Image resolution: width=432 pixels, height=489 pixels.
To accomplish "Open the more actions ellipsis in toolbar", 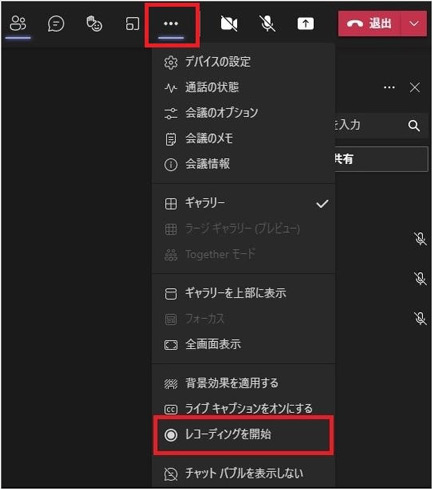I will pos(171,24).
